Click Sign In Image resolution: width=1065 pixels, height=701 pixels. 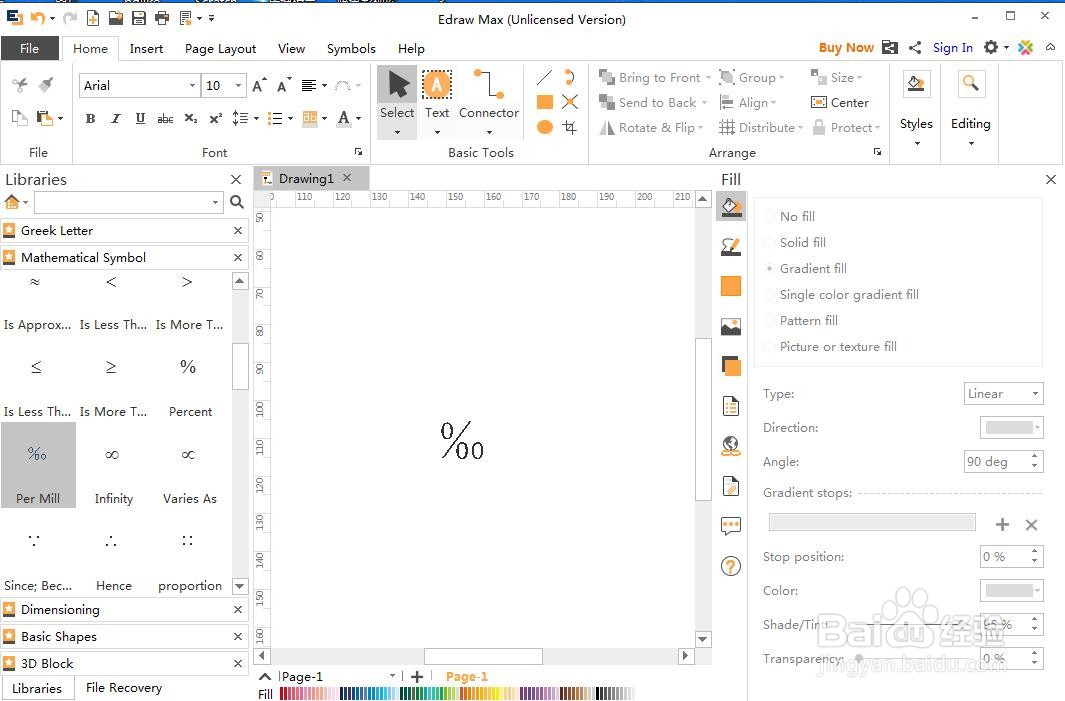pyautogui.click(x=952, y=48)
